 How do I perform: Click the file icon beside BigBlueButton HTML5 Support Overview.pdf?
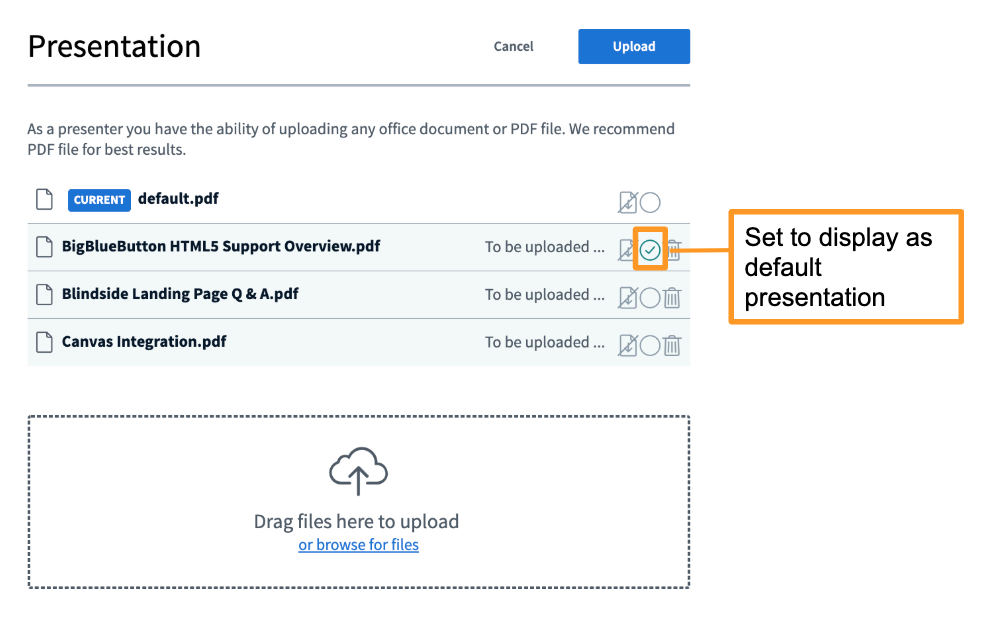coord(44,246)
